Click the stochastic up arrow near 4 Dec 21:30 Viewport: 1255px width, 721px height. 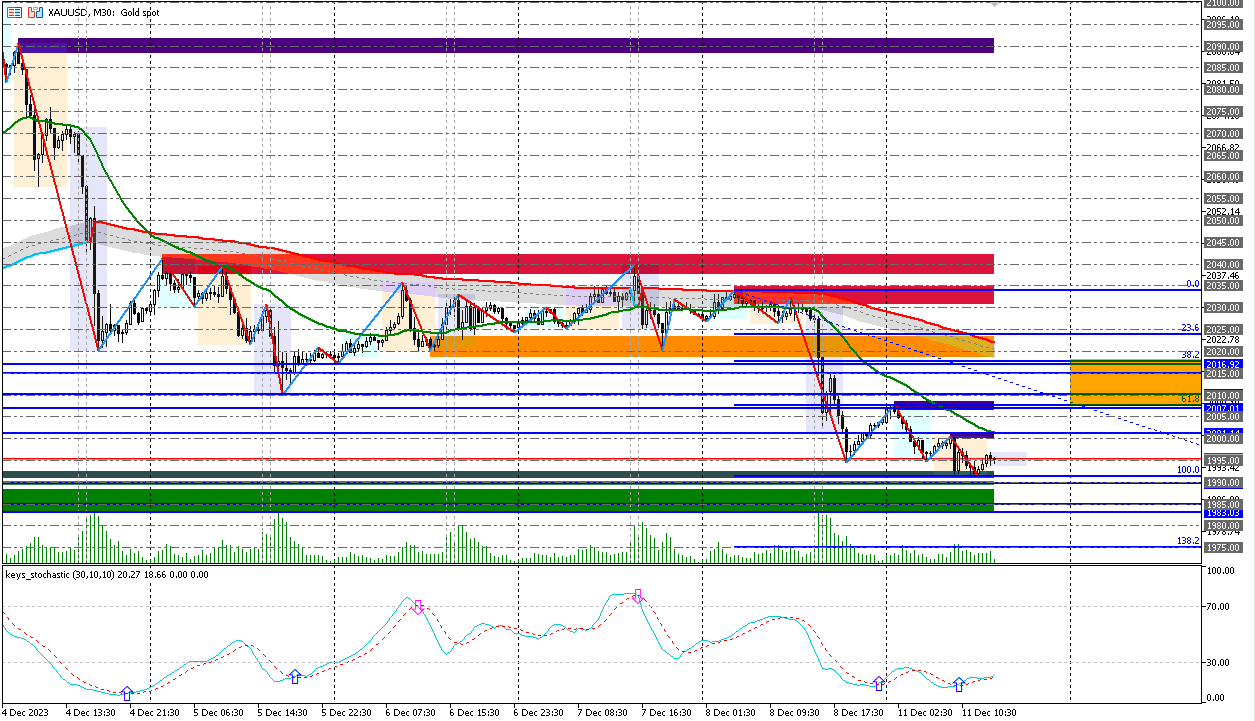tap(126, 693)
